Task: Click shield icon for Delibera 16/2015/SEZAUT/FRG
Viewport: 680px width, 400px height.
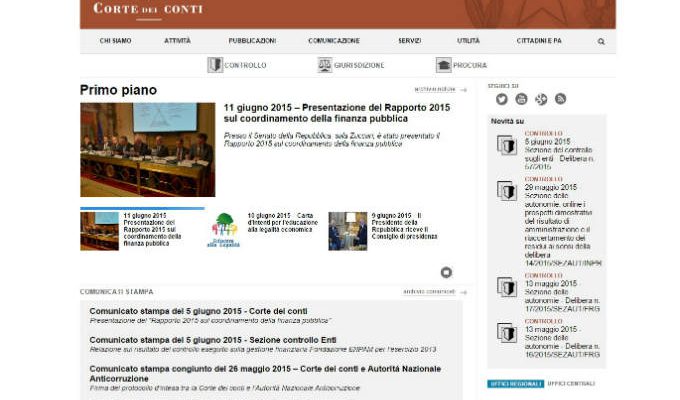Action: pyautogui.click(x=507, y=333)
